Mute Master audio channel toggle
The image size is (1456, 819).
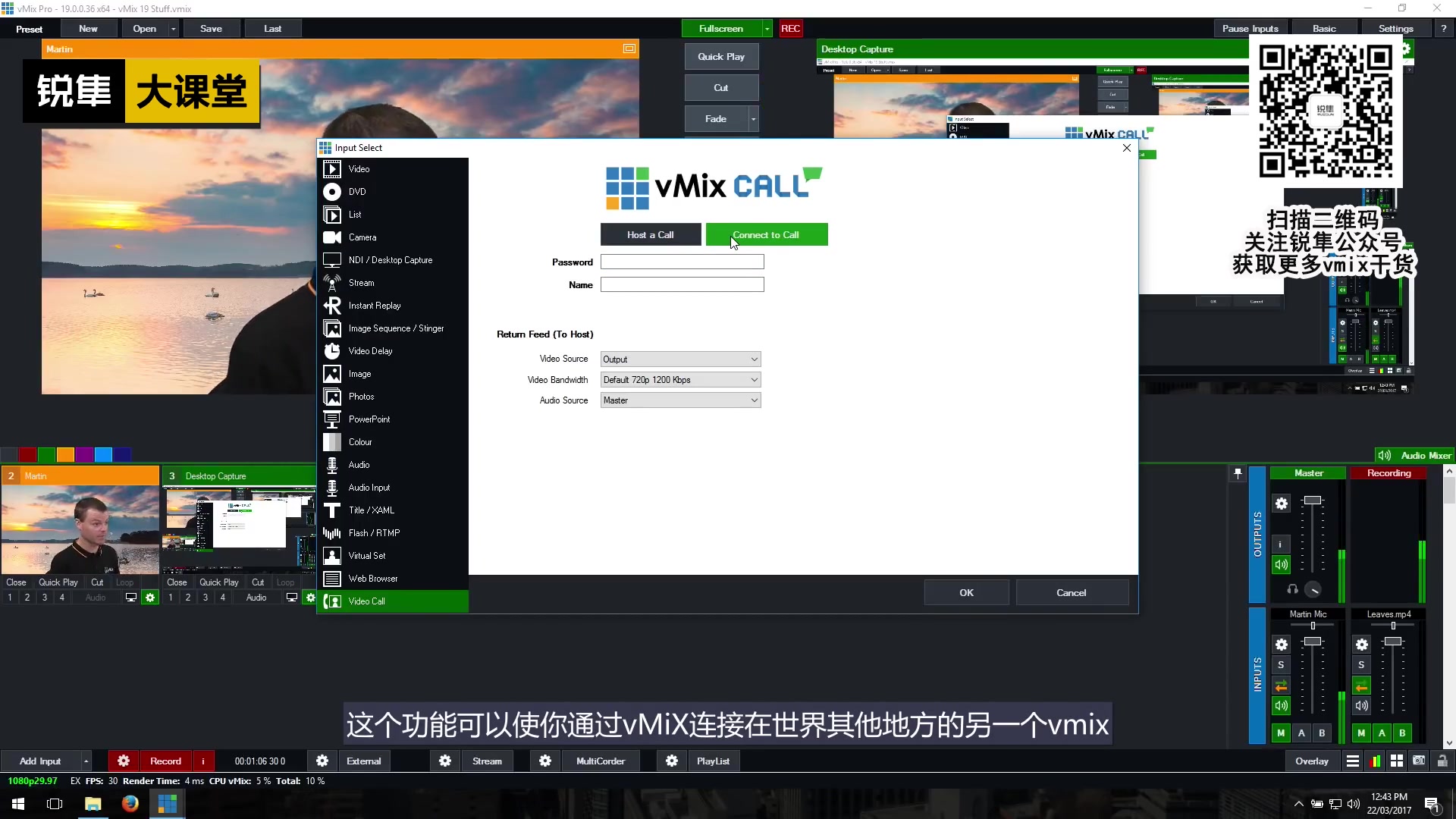[x=1281, y=565]
